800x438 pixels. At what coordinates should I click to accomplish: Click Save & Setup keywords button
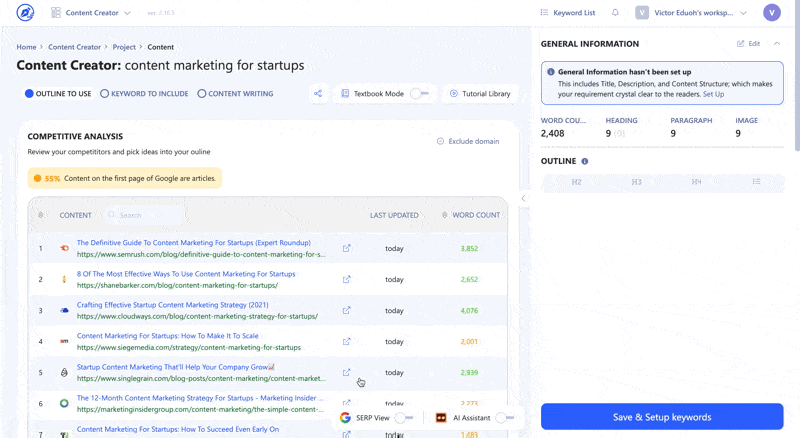coord(662,417)
